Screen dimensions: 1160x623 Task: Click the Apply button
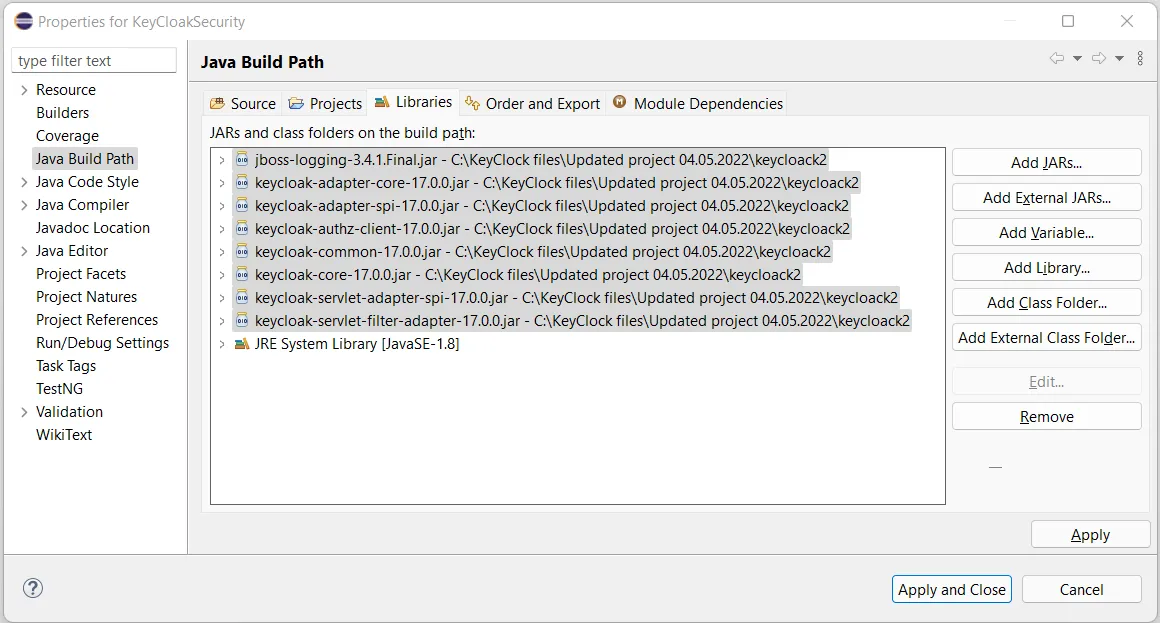[x=1090, y=534]
